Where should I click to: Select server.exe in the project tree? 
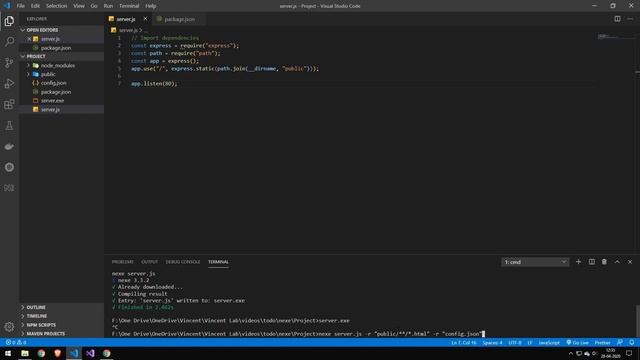[x=61, y=100]
